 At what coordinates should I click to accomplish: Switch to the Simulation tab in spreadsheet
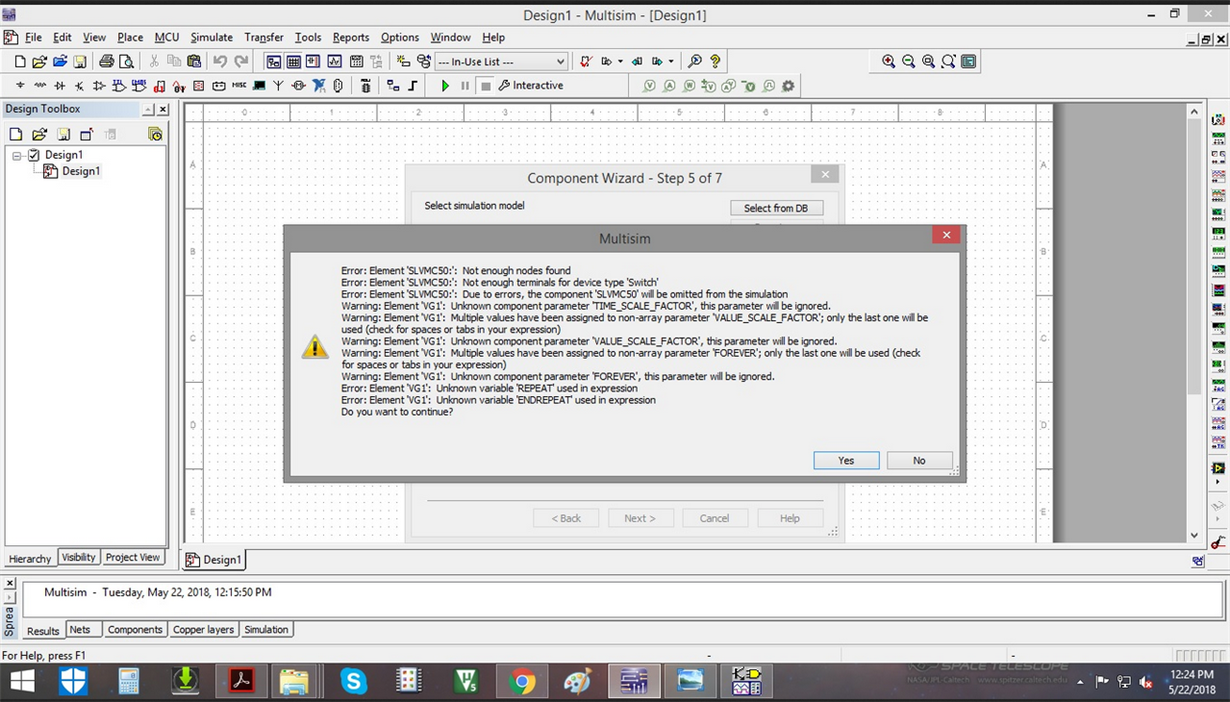coord(266,630)
